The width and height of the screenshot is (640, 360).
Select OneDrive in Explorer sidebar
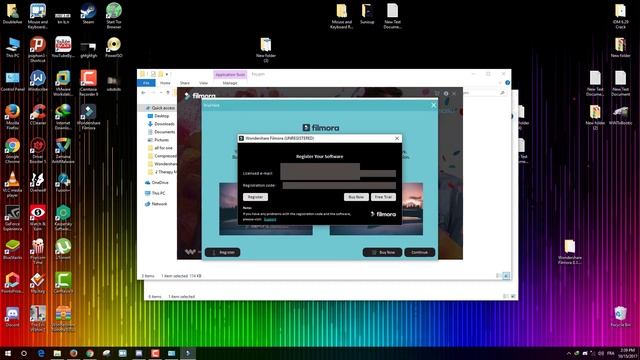157,182
